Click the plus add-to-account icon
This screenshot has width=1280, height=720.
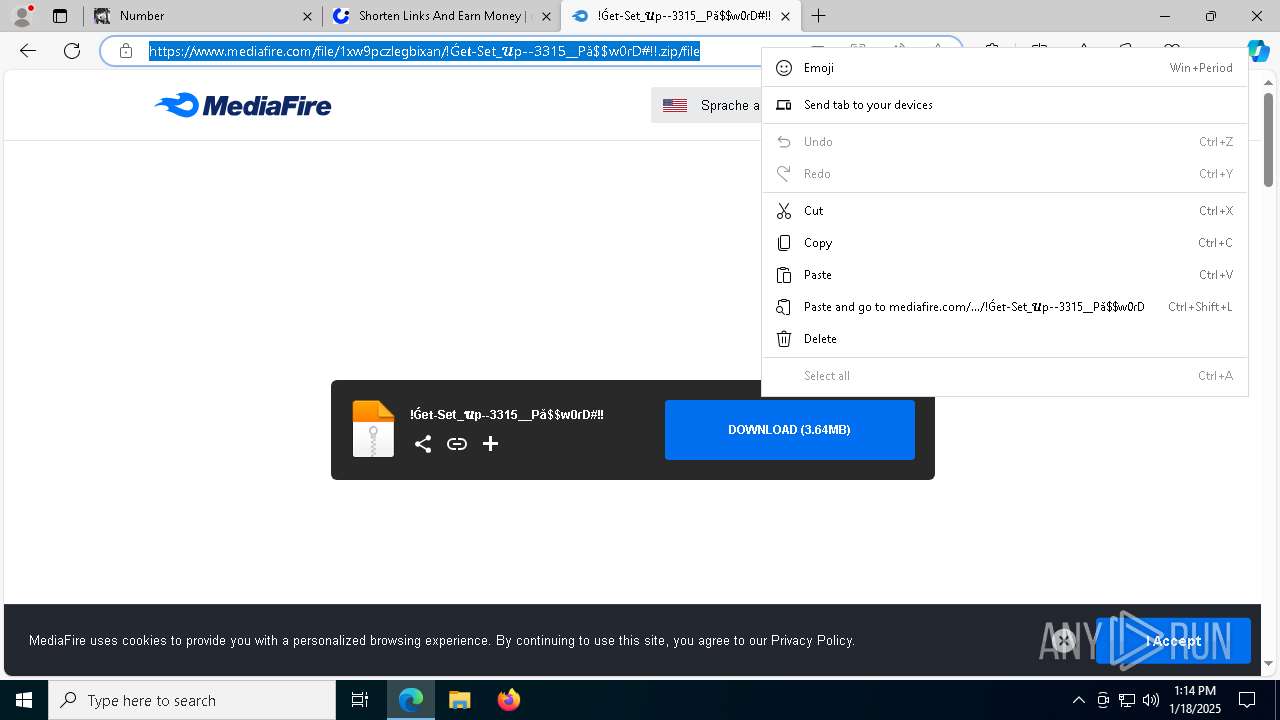click(490, 443)
